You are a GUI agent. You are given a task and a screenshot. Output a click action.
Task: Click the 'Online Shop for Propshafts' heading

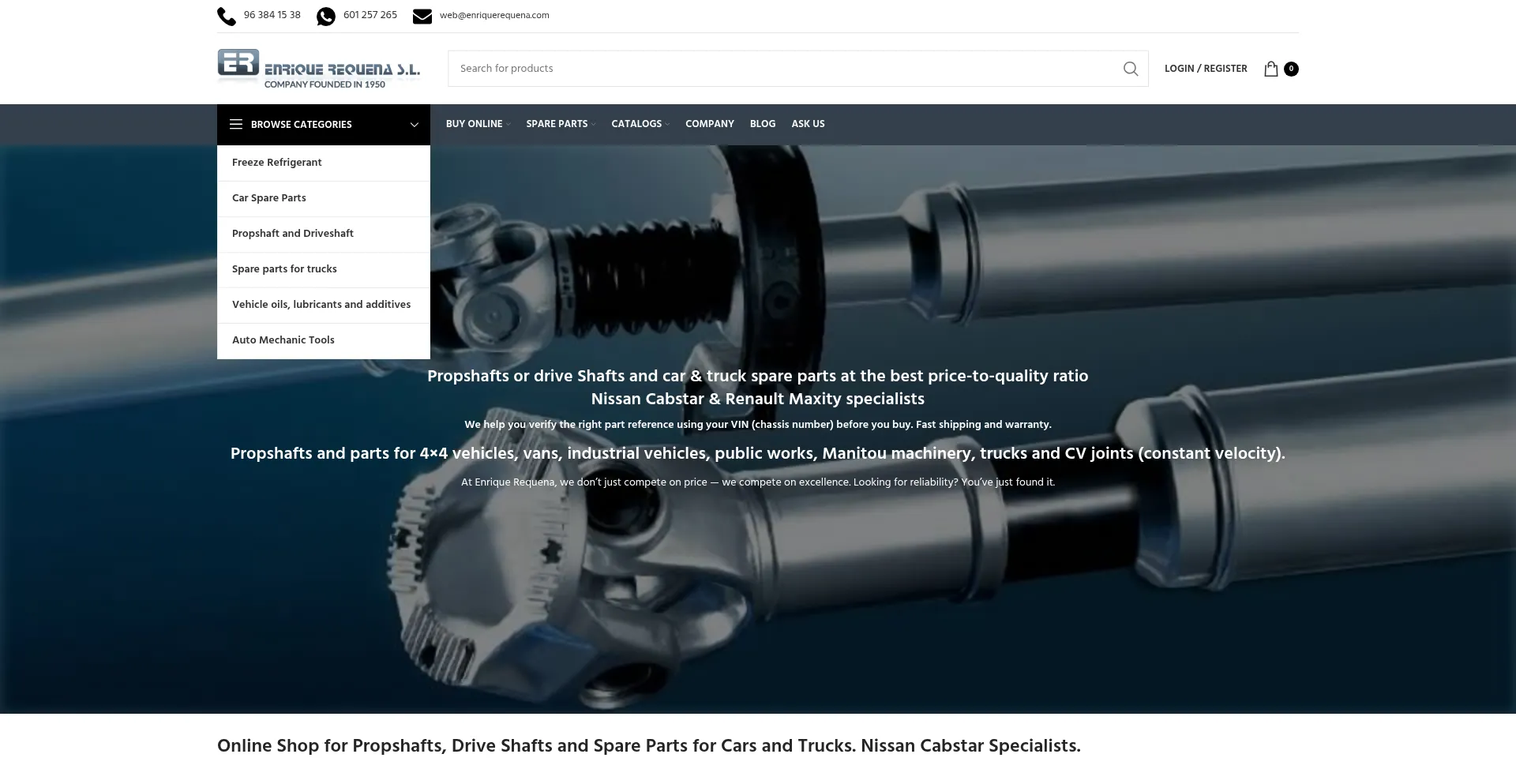pyautogui.click(x=649, y=746)
